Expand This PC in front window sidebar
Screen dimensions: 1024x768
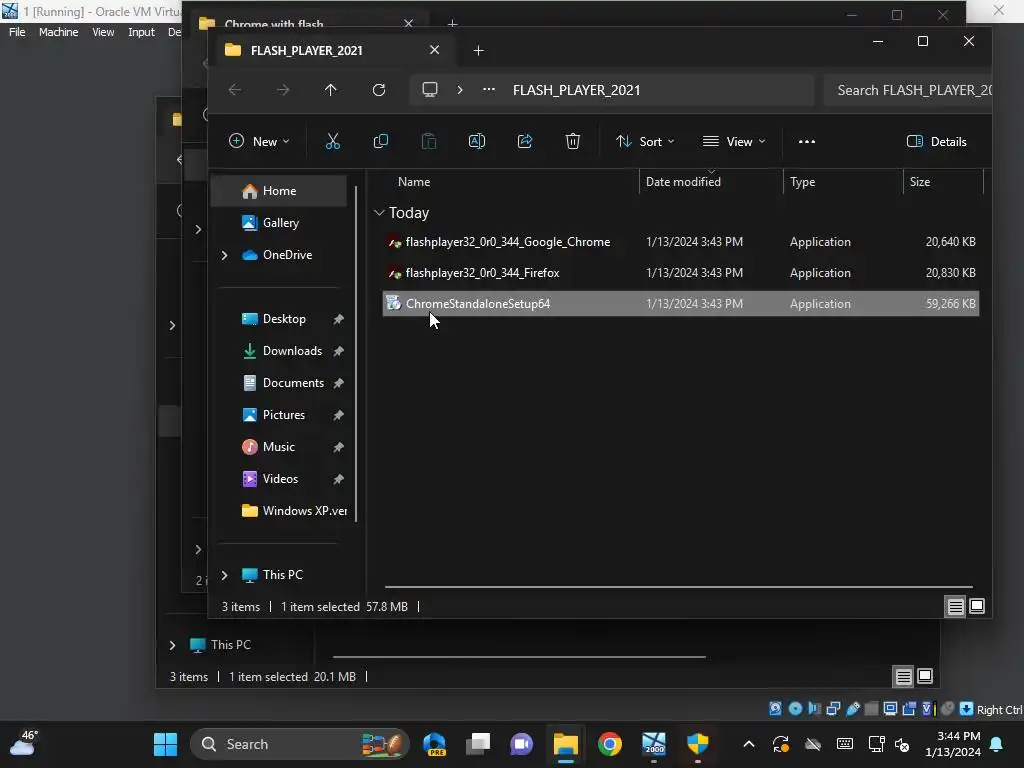point(225,575)
